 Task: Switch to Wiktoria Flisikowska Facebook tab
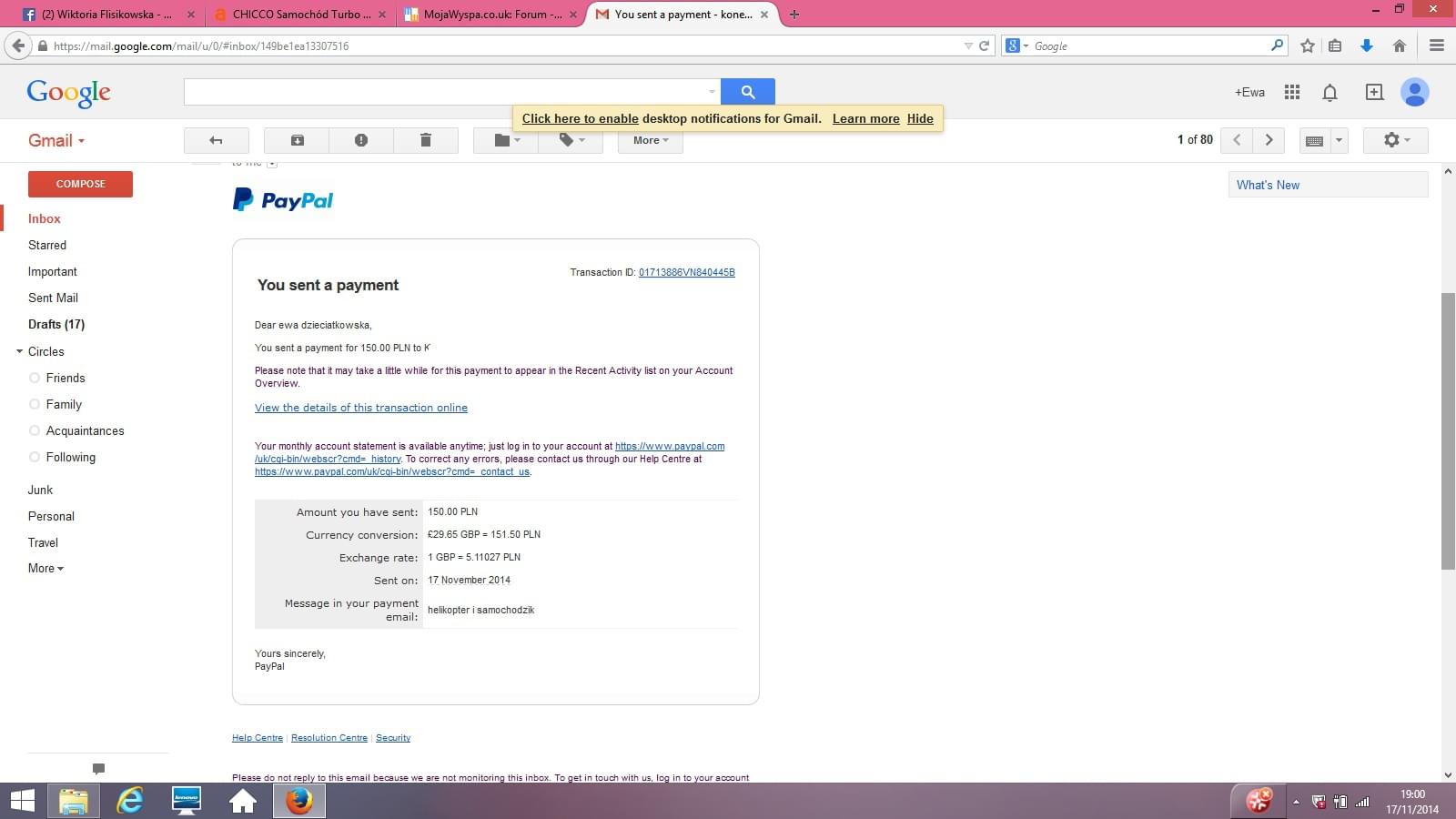[x=107, y=15]
